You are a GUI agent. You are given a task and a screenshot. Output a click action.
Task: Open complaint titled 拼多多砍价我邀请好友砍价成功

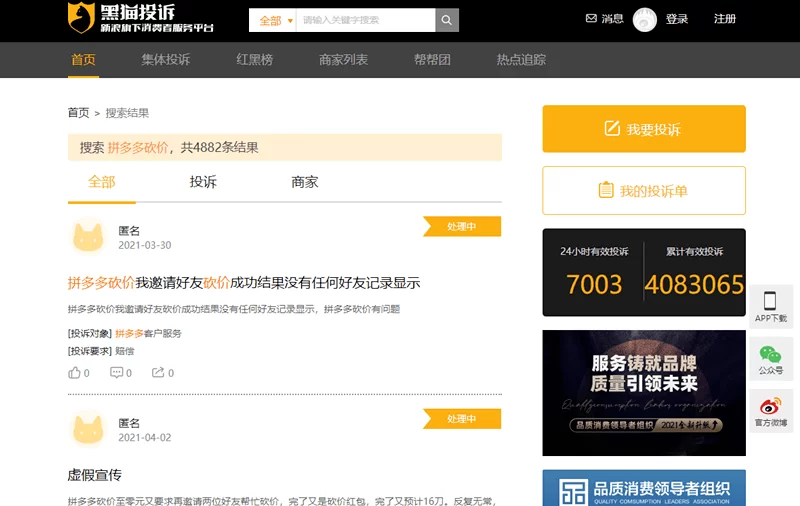[x=243, y=283]
